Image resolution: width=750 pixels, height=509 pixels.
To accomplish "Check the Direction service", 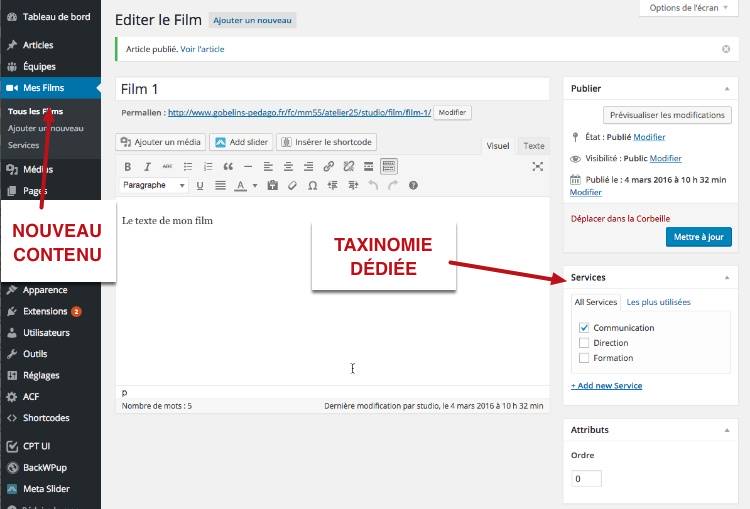I will tap(584, 343).
